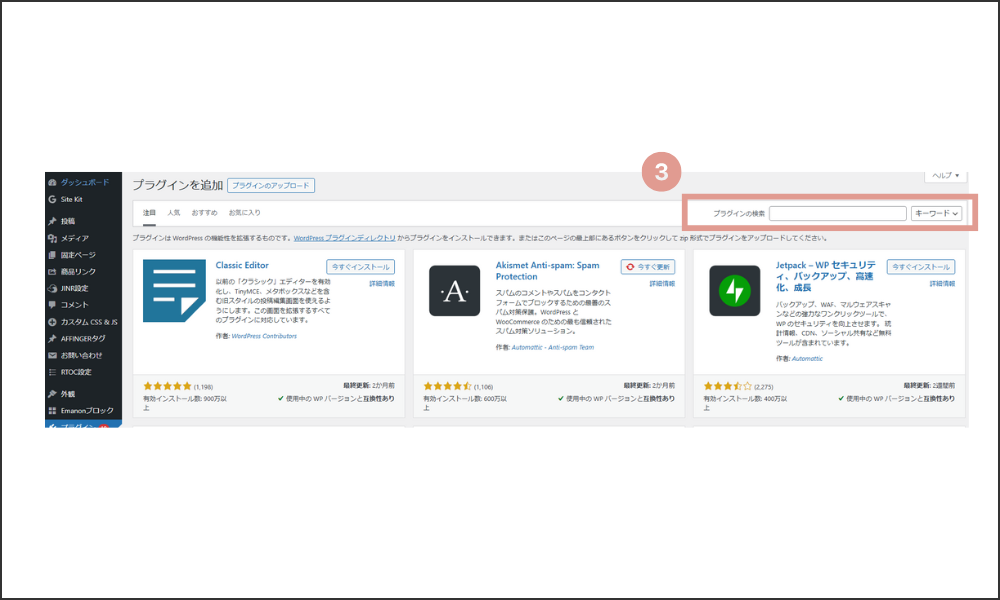Switch to the 人気 tab
This screenshot has width=1000, height=600.
tap(173, 212)
